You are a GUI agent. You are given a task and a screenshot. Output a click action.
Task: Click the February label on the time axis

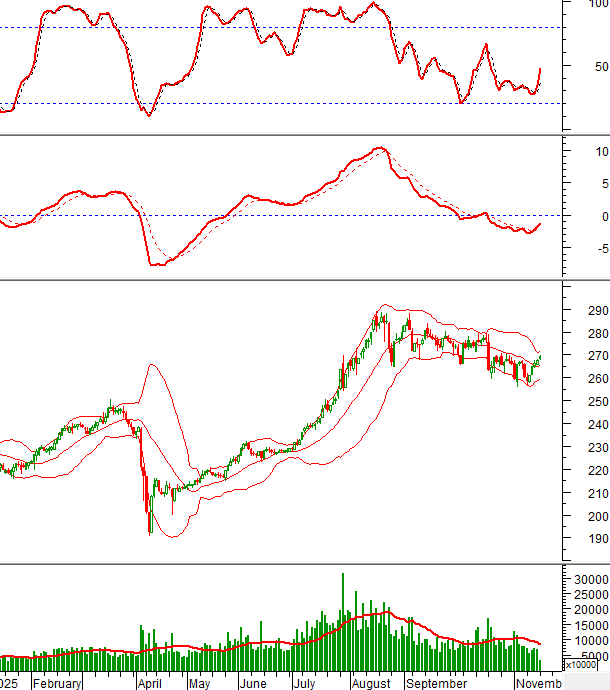[x=57, y=684]
